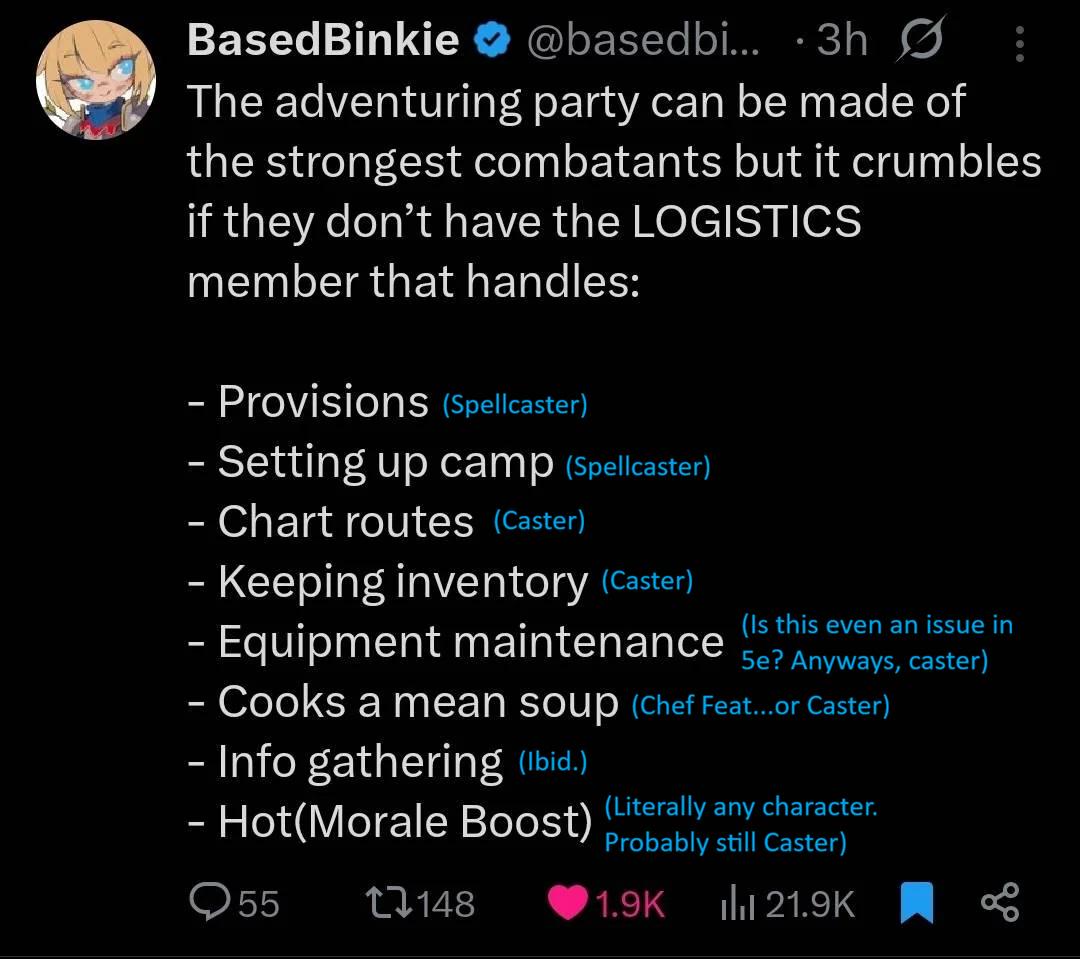Click the 3h timestamp link
Screen dimensions: 1080x959
tap(841, 40)
